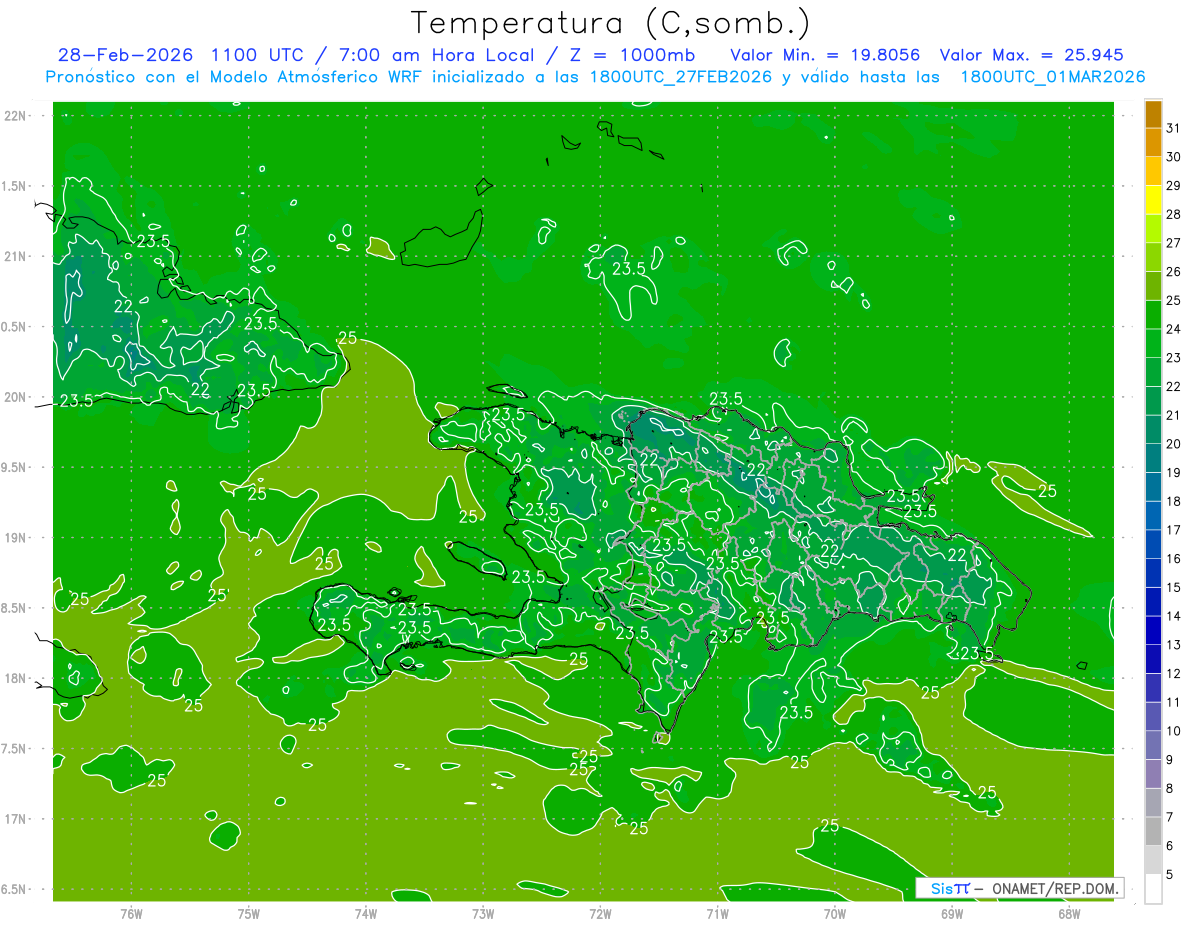Click the color scale segment between 24 and 25

coord(1153,314)
